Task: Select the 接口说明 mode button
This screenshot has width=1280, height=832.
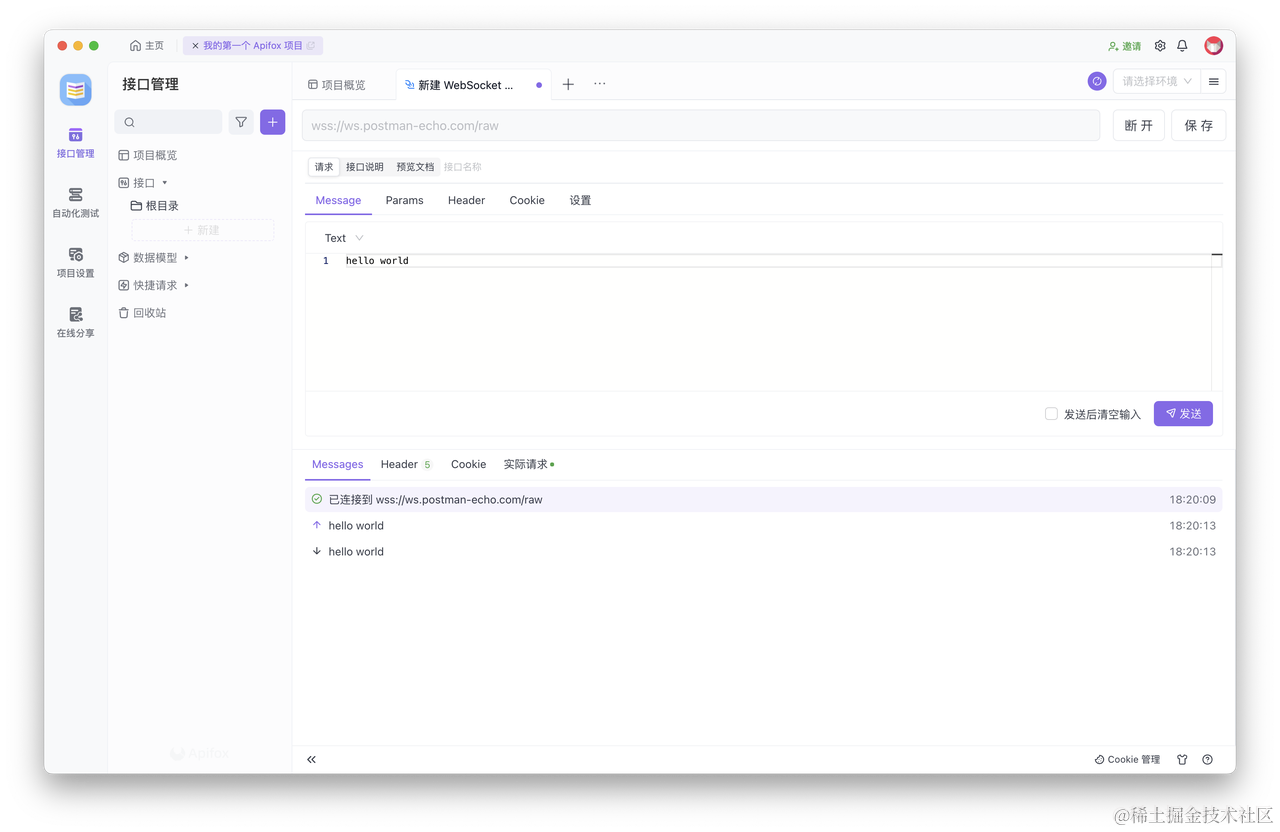Action: click(365, 167)
